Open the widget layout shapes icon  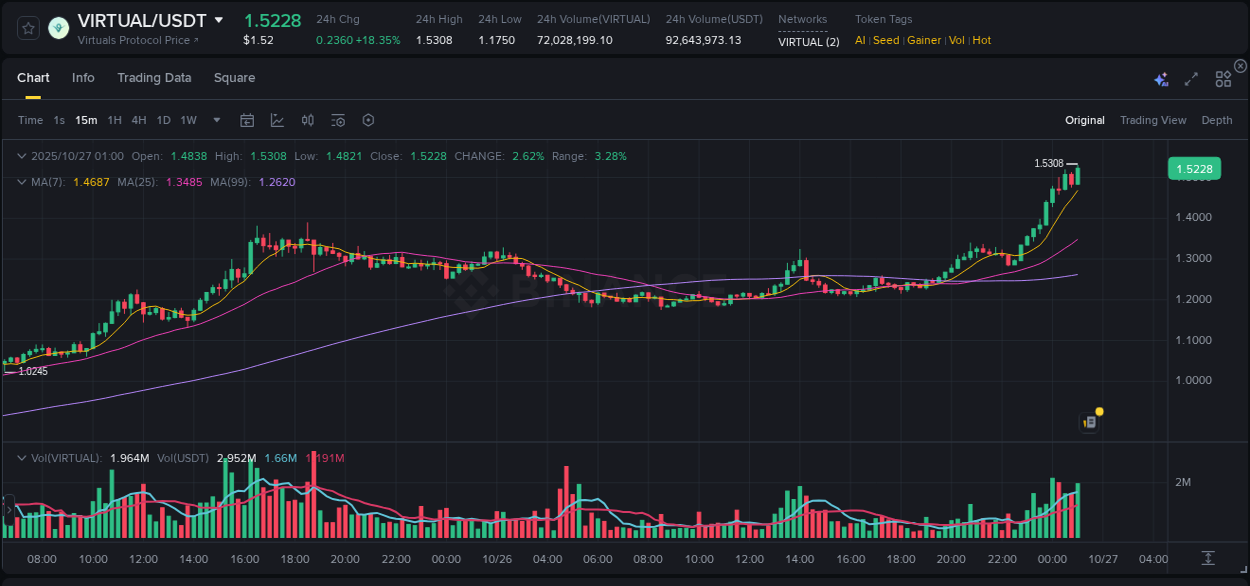coord(1222,78)
